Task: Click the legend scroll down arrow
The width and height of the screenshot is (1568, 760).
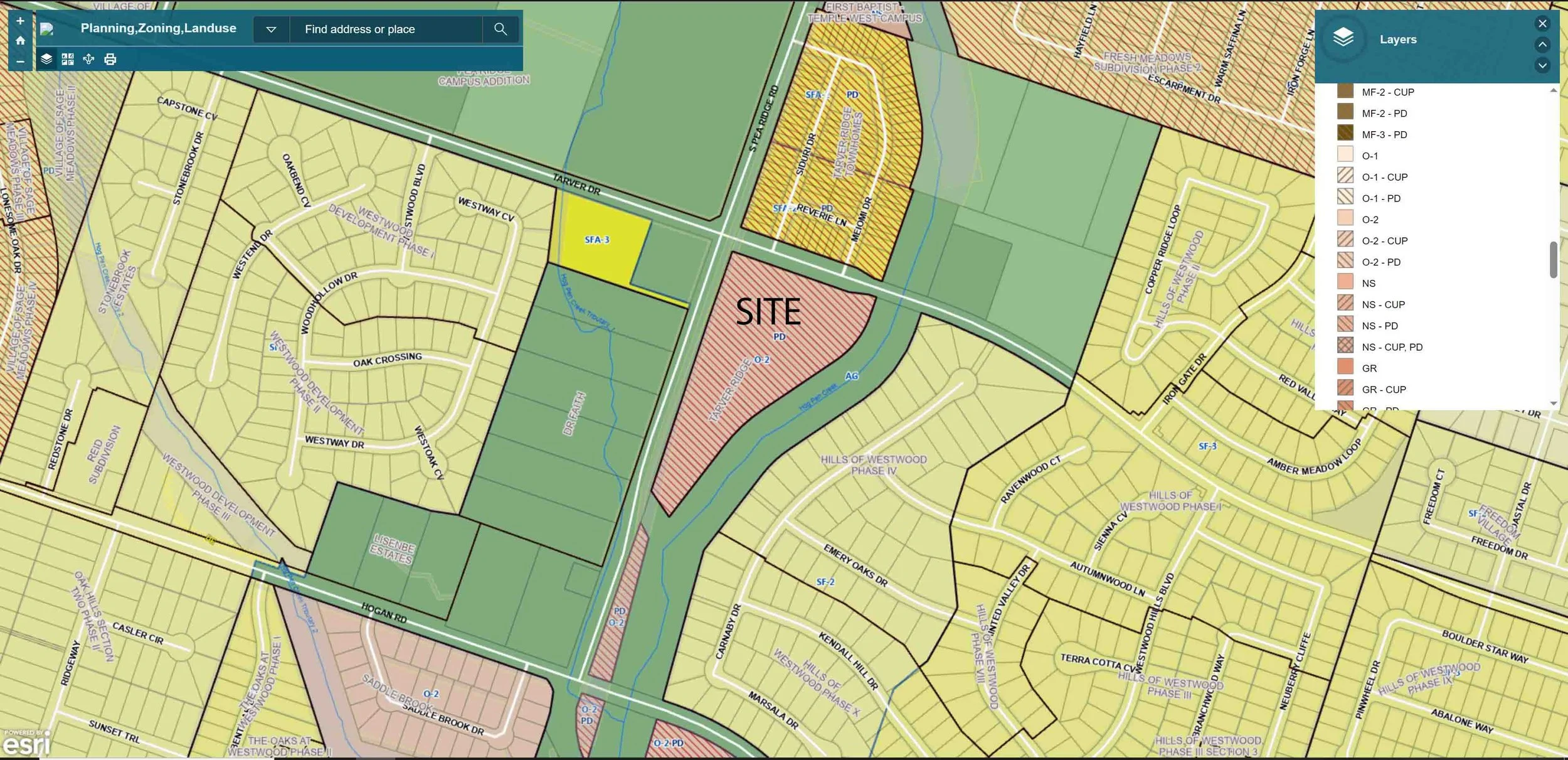Action: pos(1553,404)
